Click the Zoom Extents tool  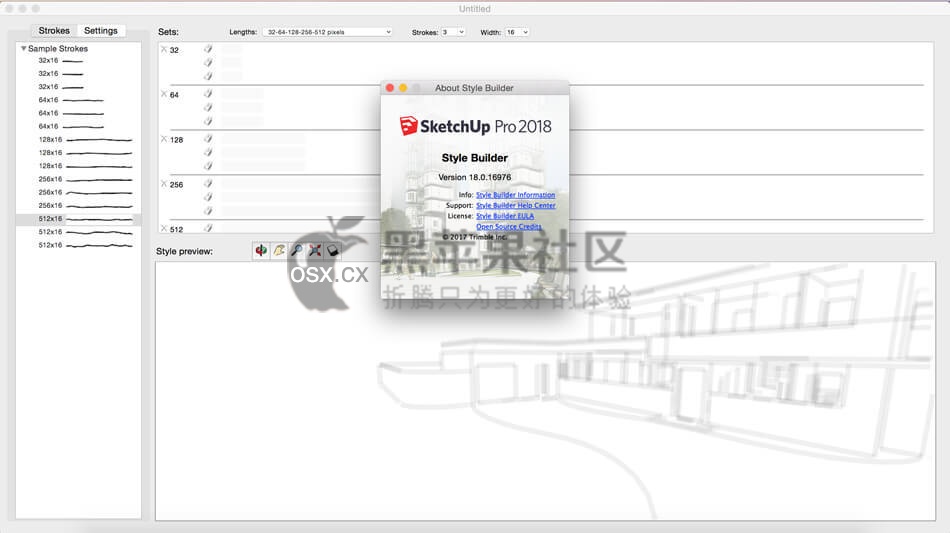pos(315,250)
